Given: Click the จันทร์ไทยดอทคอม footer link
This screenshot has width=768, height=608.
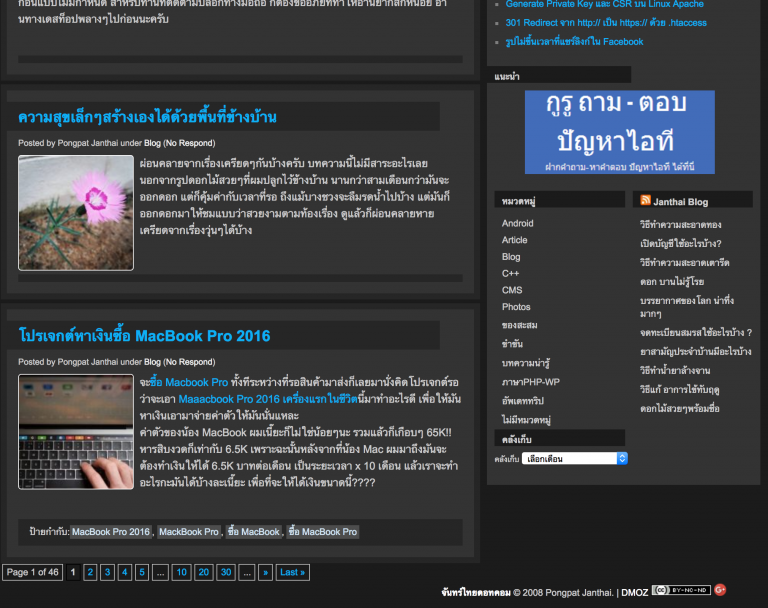Looking at the screenshot, I should (476, 593).
